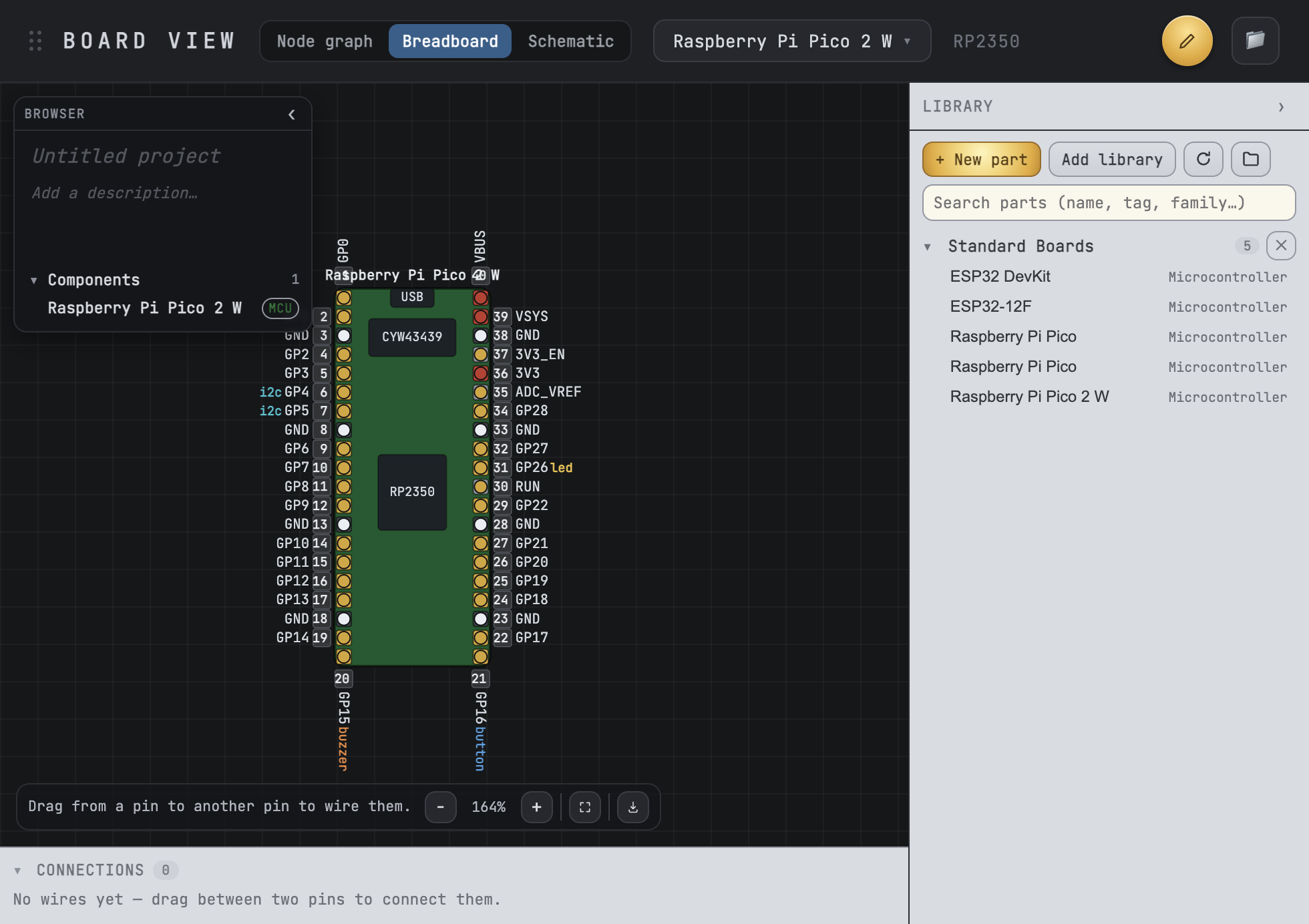The height and width of the screenshot is (924, 1309).
Task: Click the New part button
Action: [x=981, y=159]
